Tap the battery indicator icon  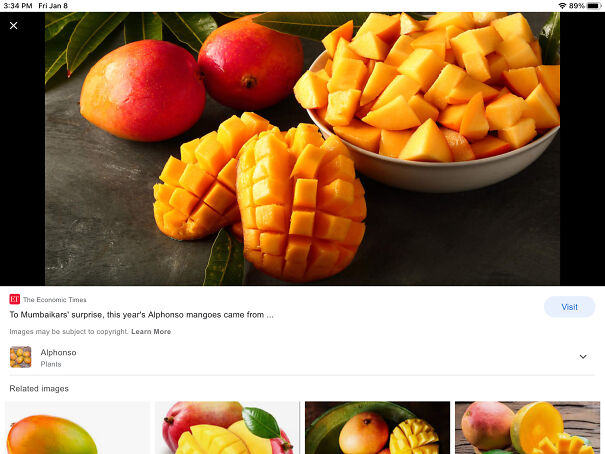click(593, 6)
